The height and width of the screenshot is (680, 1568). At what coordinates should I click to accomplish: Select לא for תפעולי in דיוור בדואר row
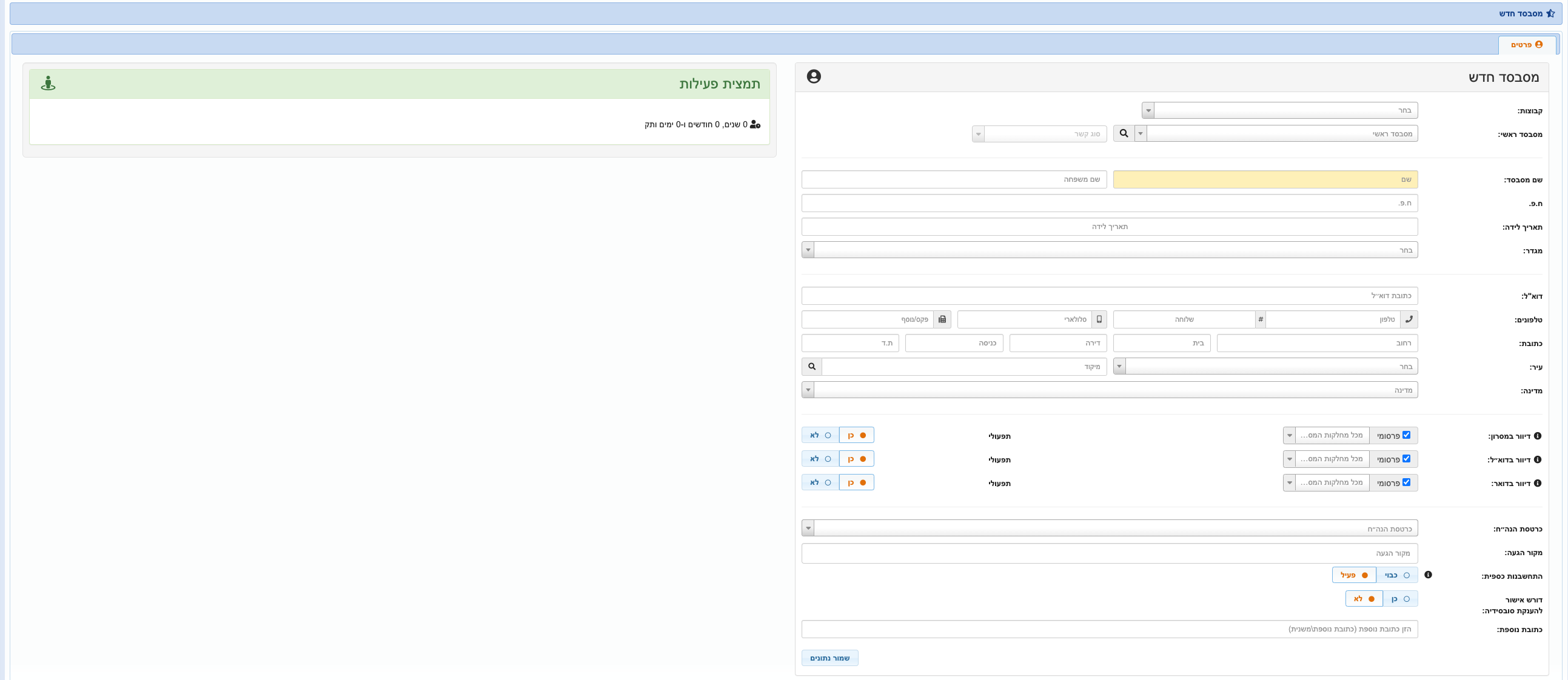tap(820, 482)
